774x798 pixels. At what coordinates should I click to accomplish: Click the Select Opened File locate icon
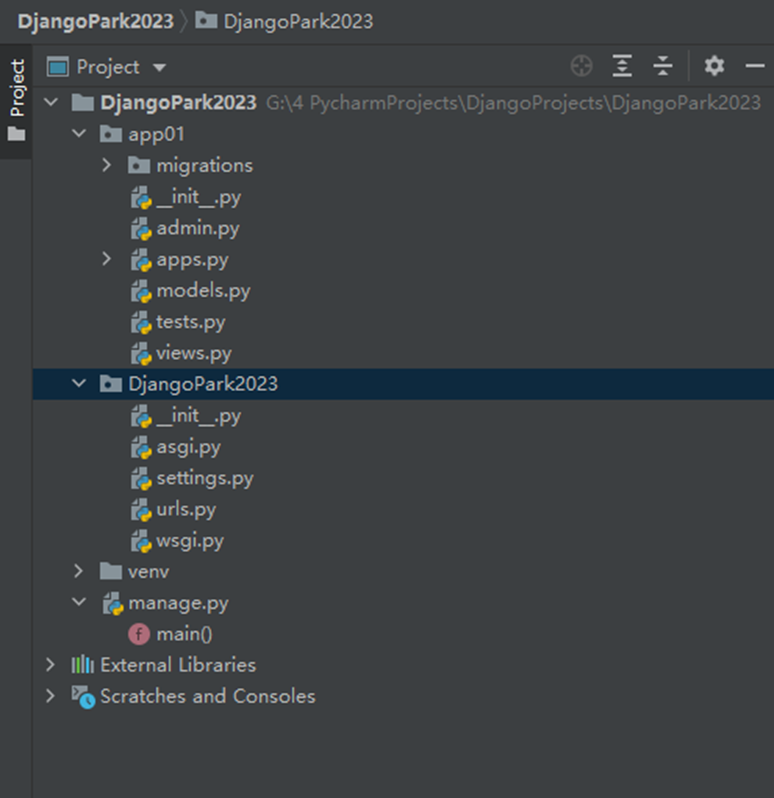[581, 66]
